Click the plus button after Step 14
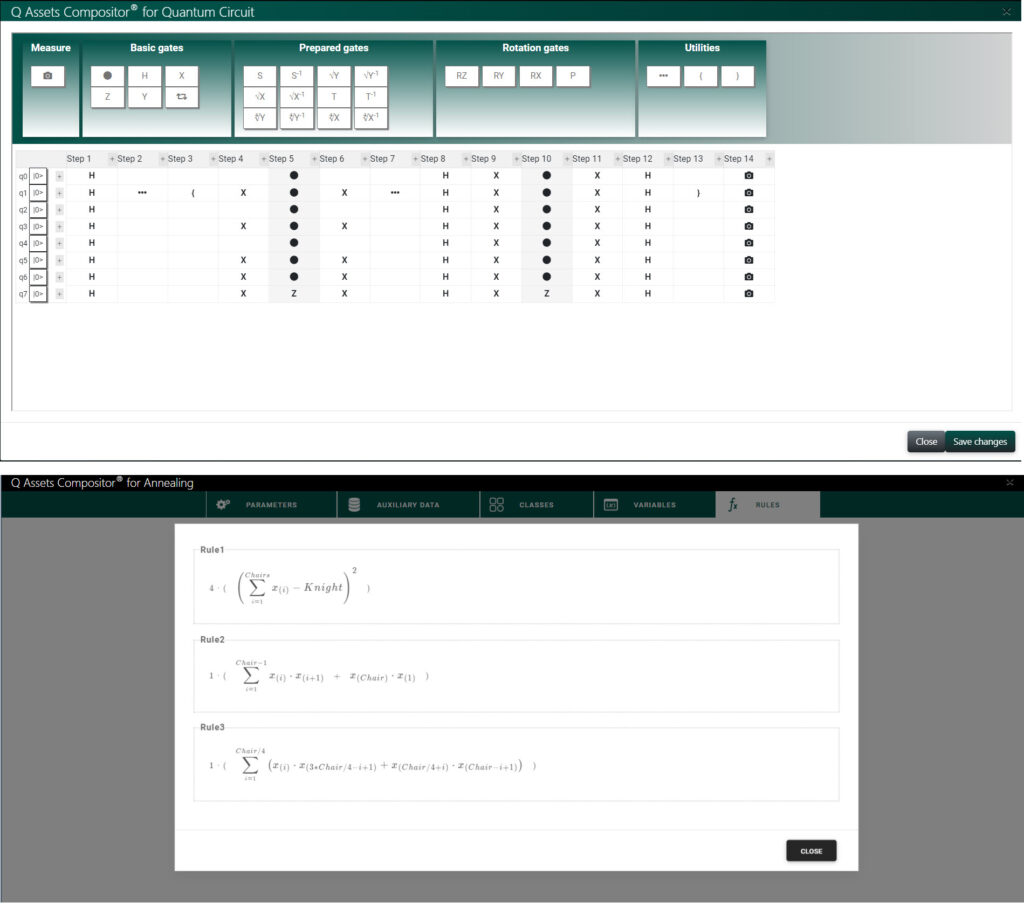Image resolution: width=1024 pixels, height=923 pixels. tap(768, 159)
